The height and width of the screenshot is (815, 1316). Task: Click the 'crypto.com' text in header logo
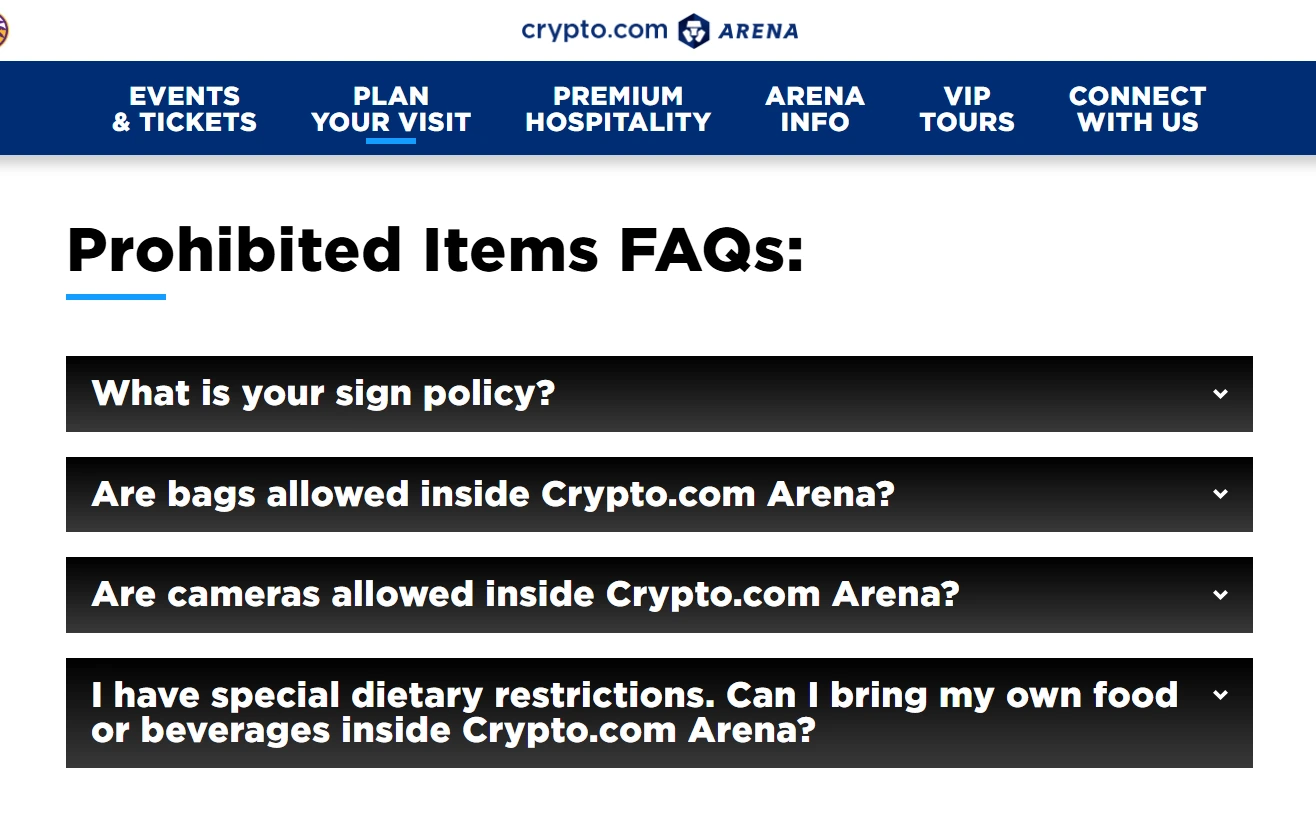pos(594,30)
